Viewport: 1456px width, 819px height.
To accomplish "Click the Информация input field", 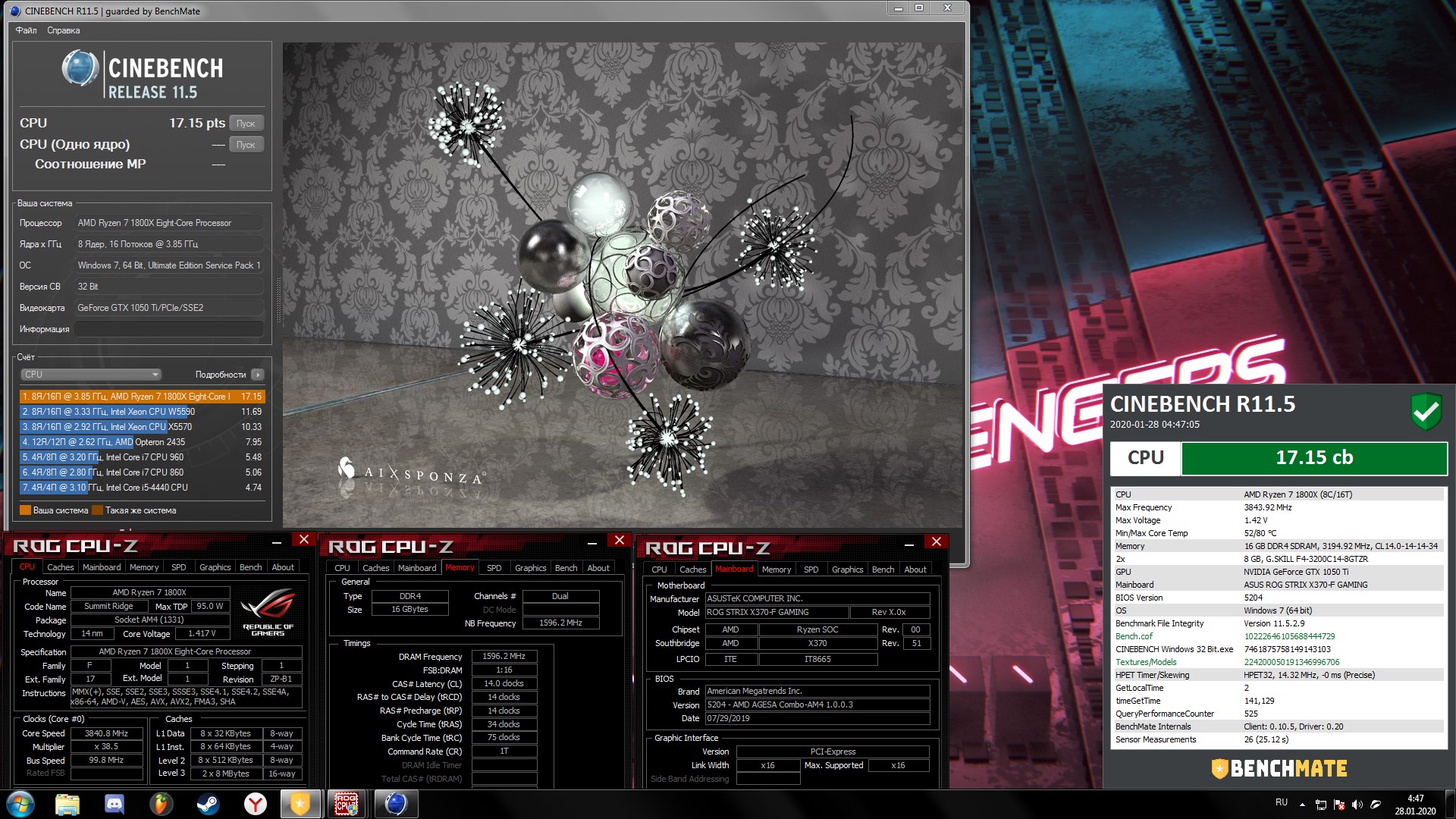I will pos(169,329).
